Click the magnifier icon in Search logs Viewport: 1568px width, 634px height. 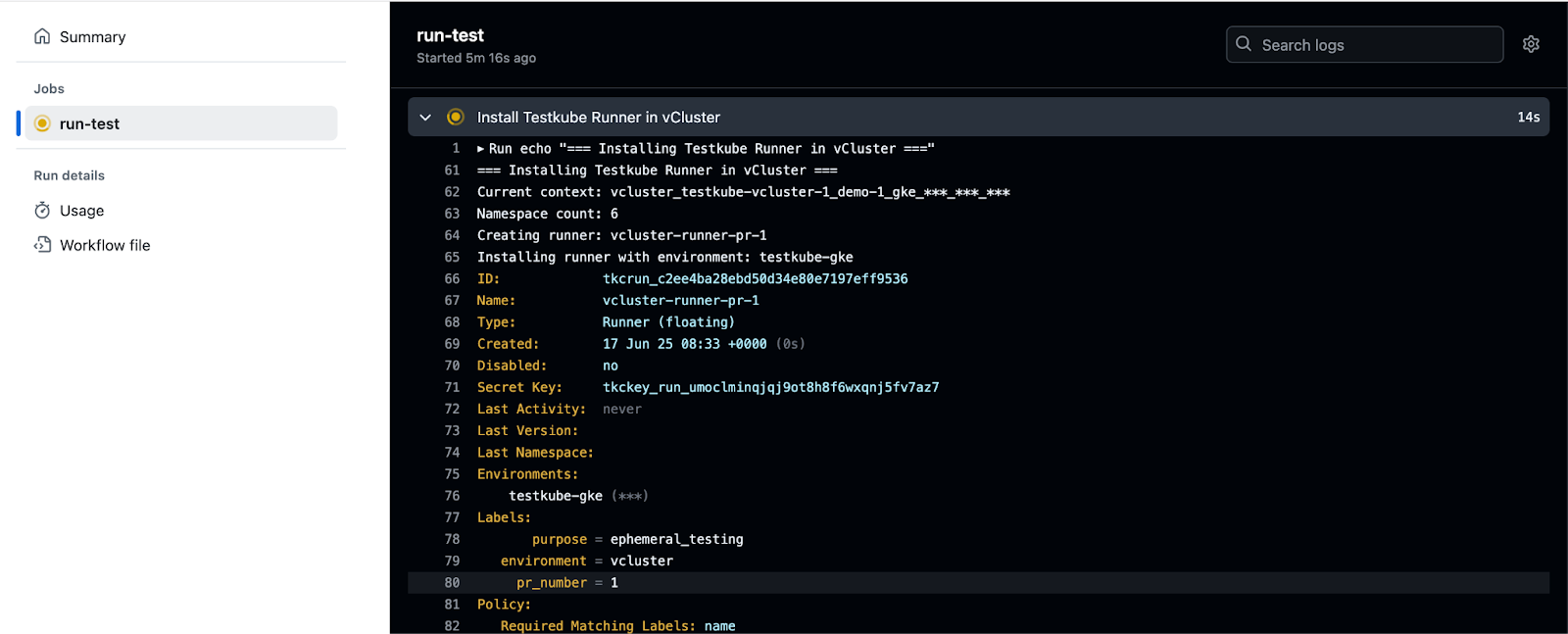1244,44
